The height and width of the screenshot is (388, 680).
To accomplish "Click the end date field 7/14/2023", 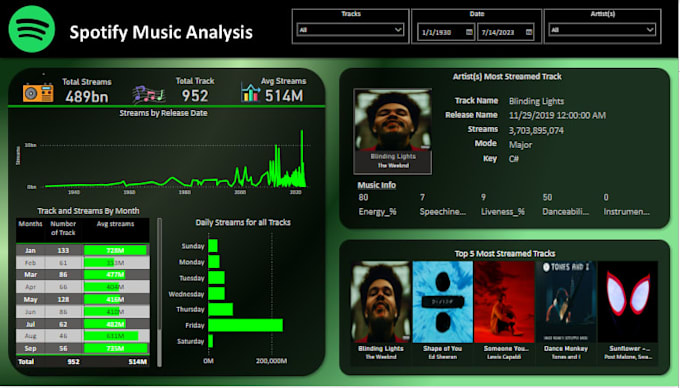I will tap(505, 32).
